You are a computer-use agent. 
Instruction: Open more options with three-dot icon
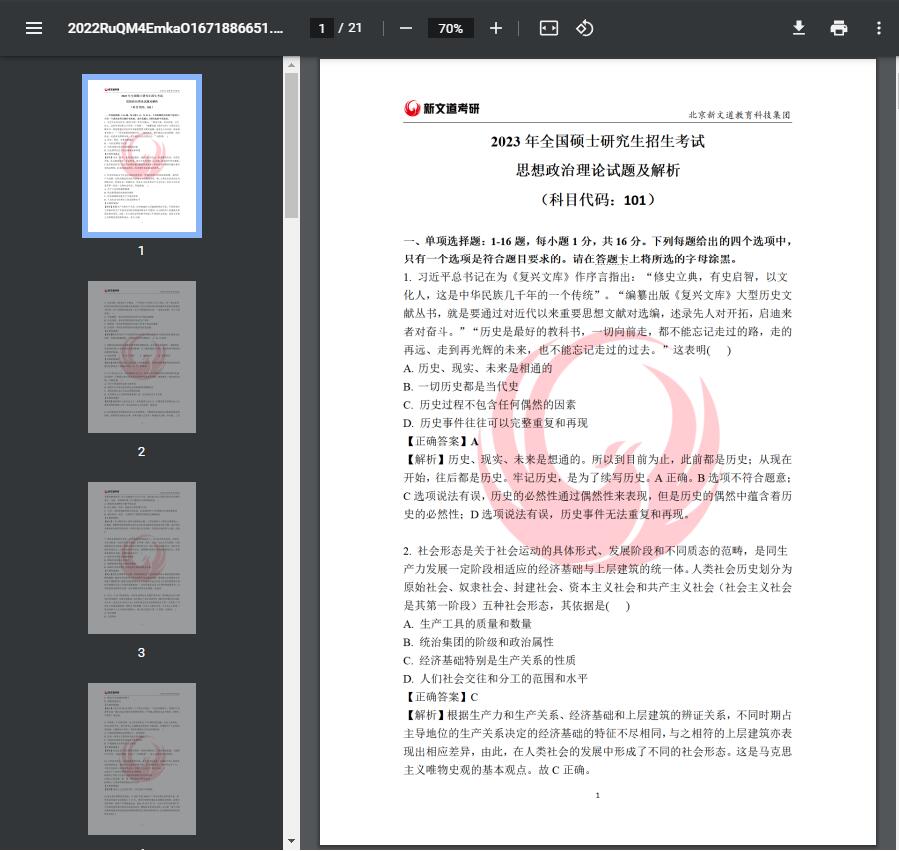[879, 28]
